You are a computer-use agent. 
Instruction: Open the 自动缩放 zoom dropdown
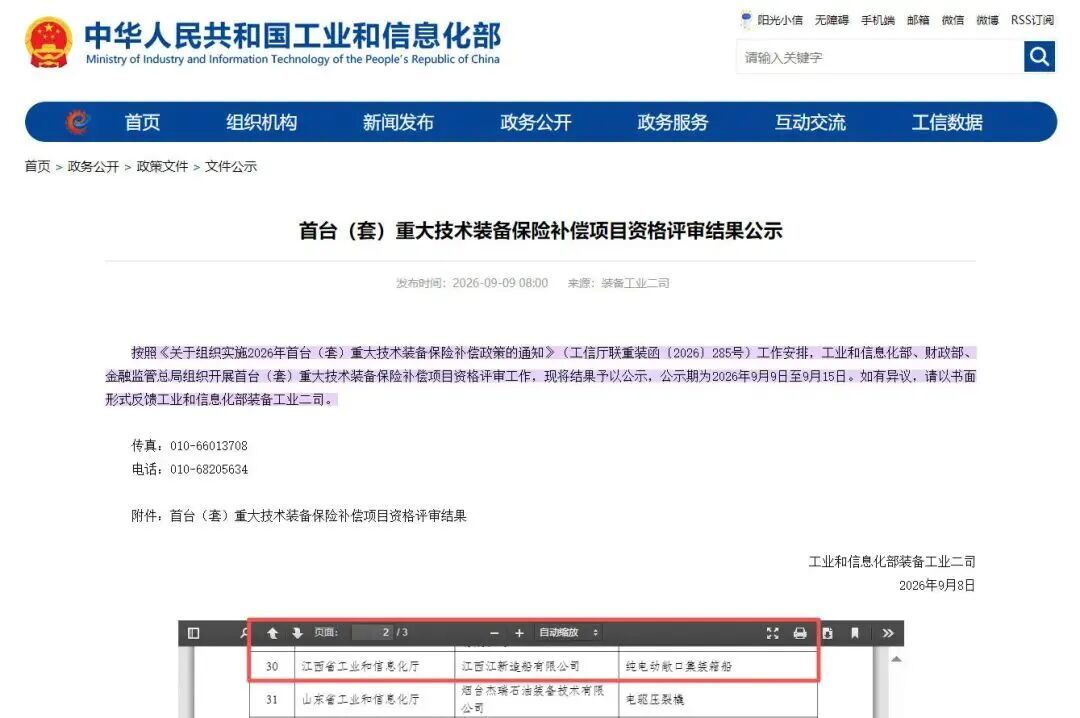[x=569, y=633]
